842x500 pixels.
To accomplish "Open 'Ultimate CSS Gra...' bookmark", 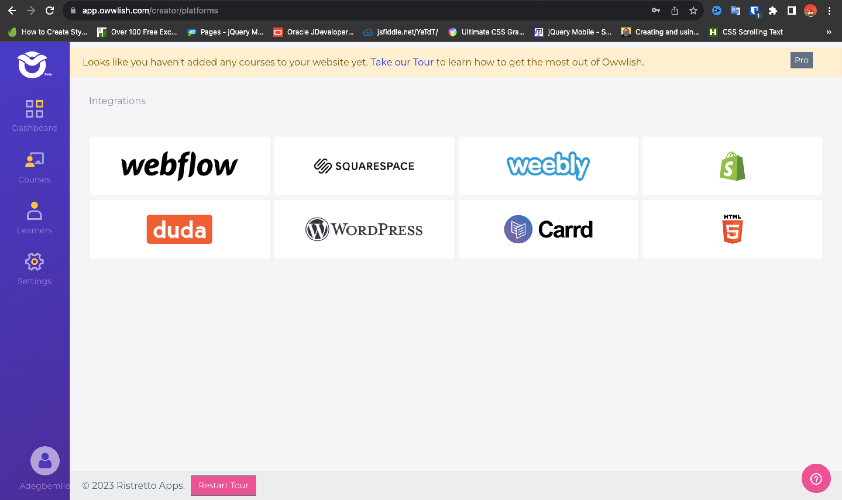I will coord(487,32).
